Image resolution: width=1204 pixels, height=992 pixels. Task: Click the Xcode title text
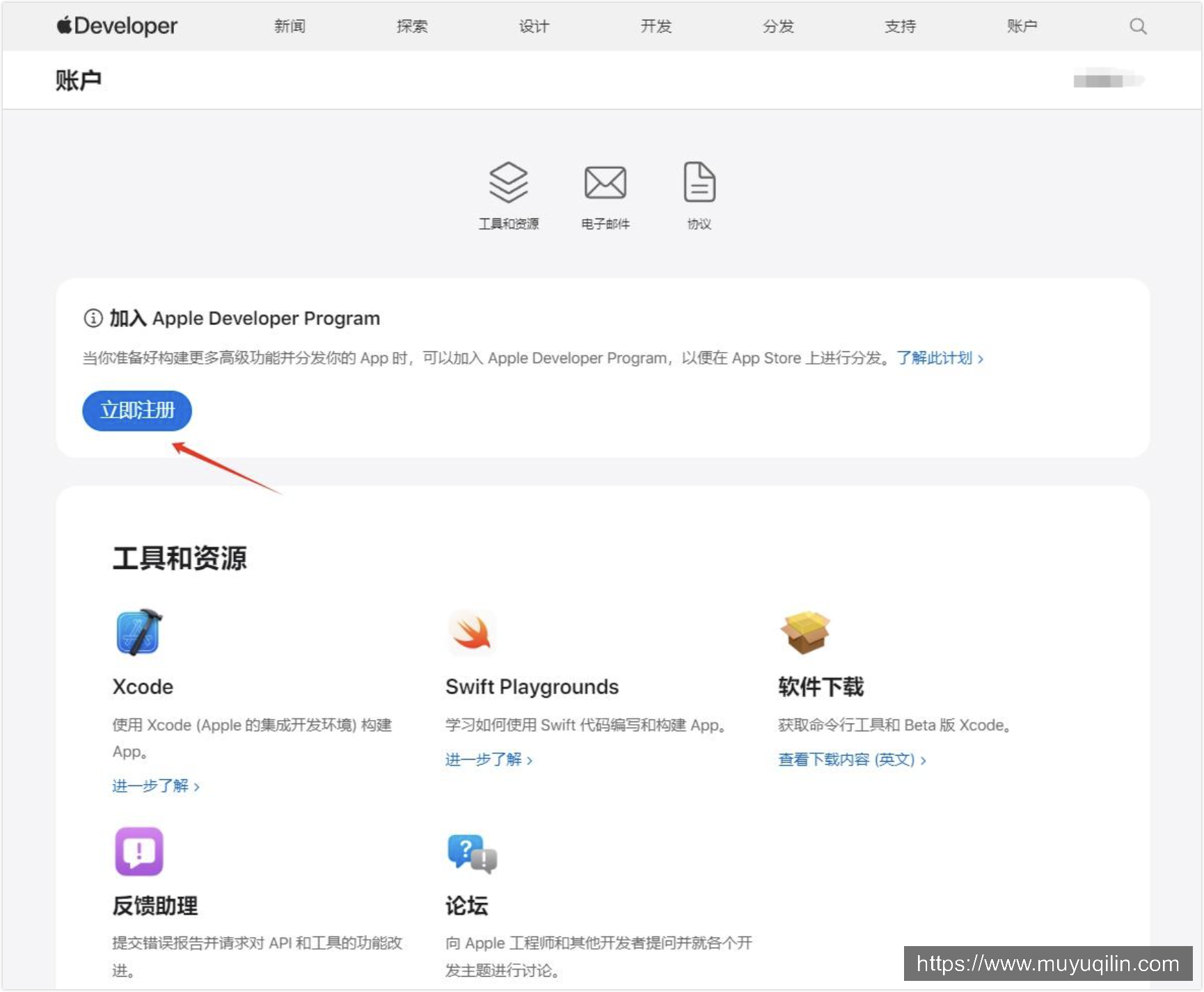pyautogui.click(x=143, y=687)
